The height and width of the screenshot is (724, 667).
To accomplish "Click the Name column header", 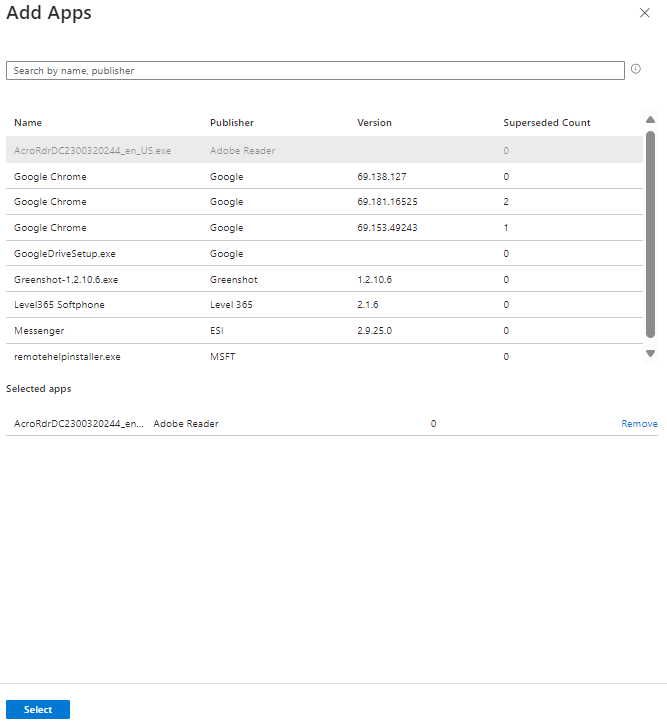I will click(x=28, y=123).
